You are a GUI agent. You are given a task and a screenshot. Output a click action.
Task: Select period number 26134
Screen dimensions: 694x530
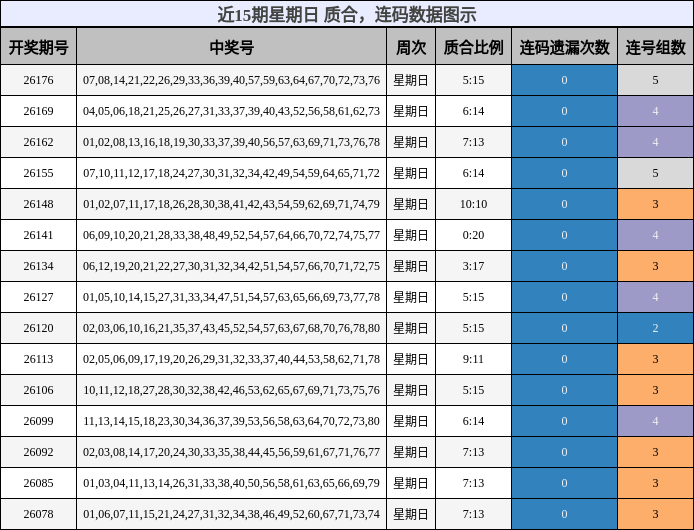click(x=39, y=266)
